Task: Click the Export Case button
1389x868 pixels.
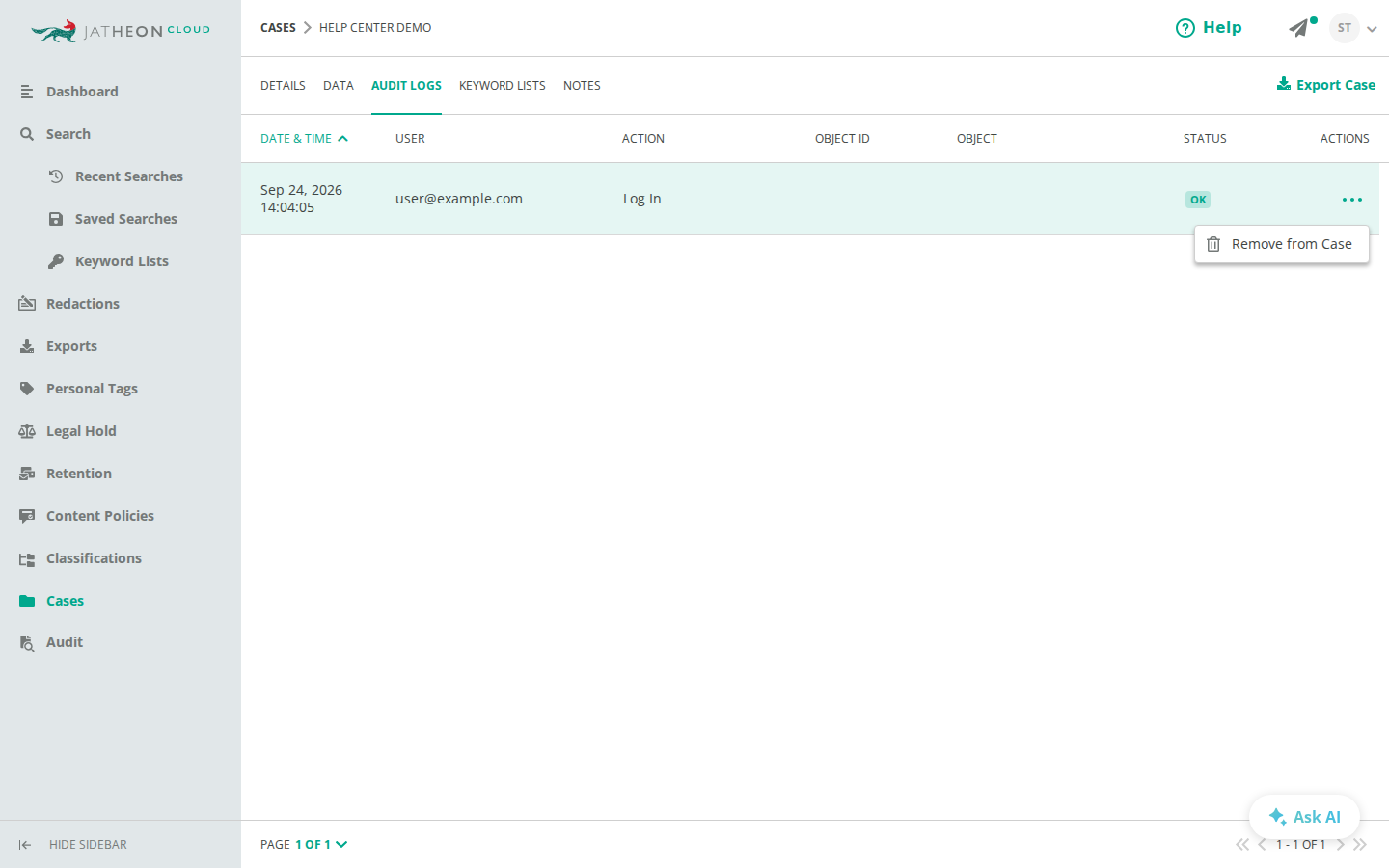Action: coord(1326,85)
